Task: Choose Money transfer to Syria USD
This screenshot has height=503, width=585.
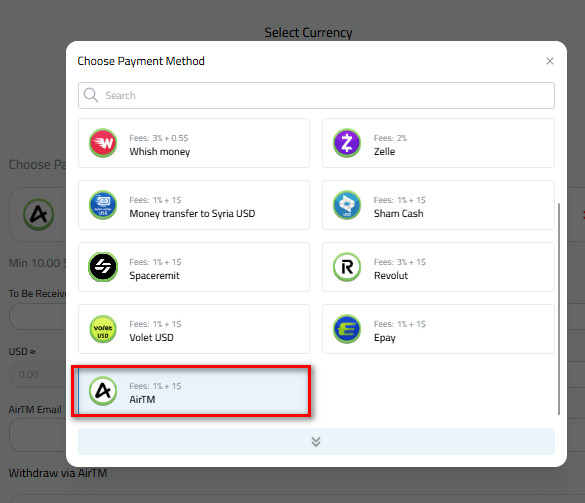Action: 194,205
